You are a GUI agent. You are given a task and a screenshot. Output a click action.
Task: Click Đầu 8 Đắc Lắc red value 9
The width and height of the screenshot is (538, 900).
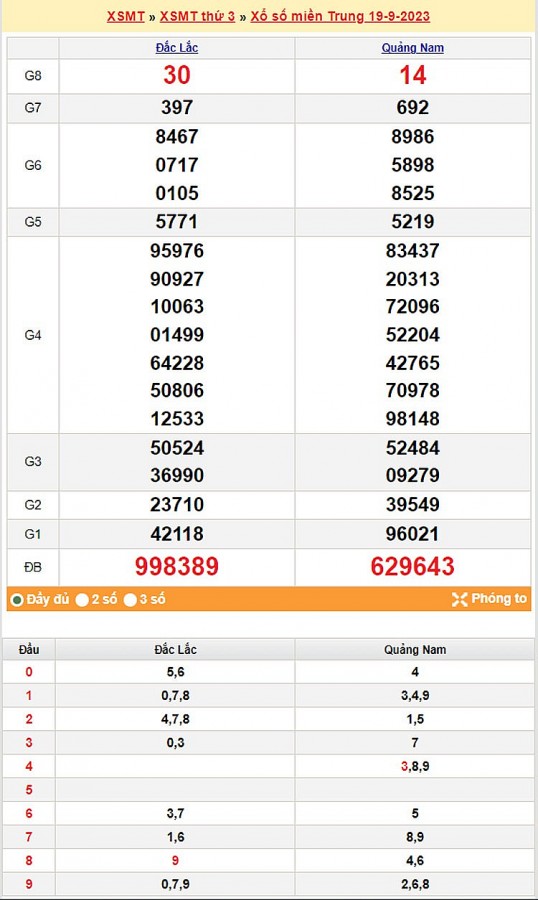click(176, 860)
